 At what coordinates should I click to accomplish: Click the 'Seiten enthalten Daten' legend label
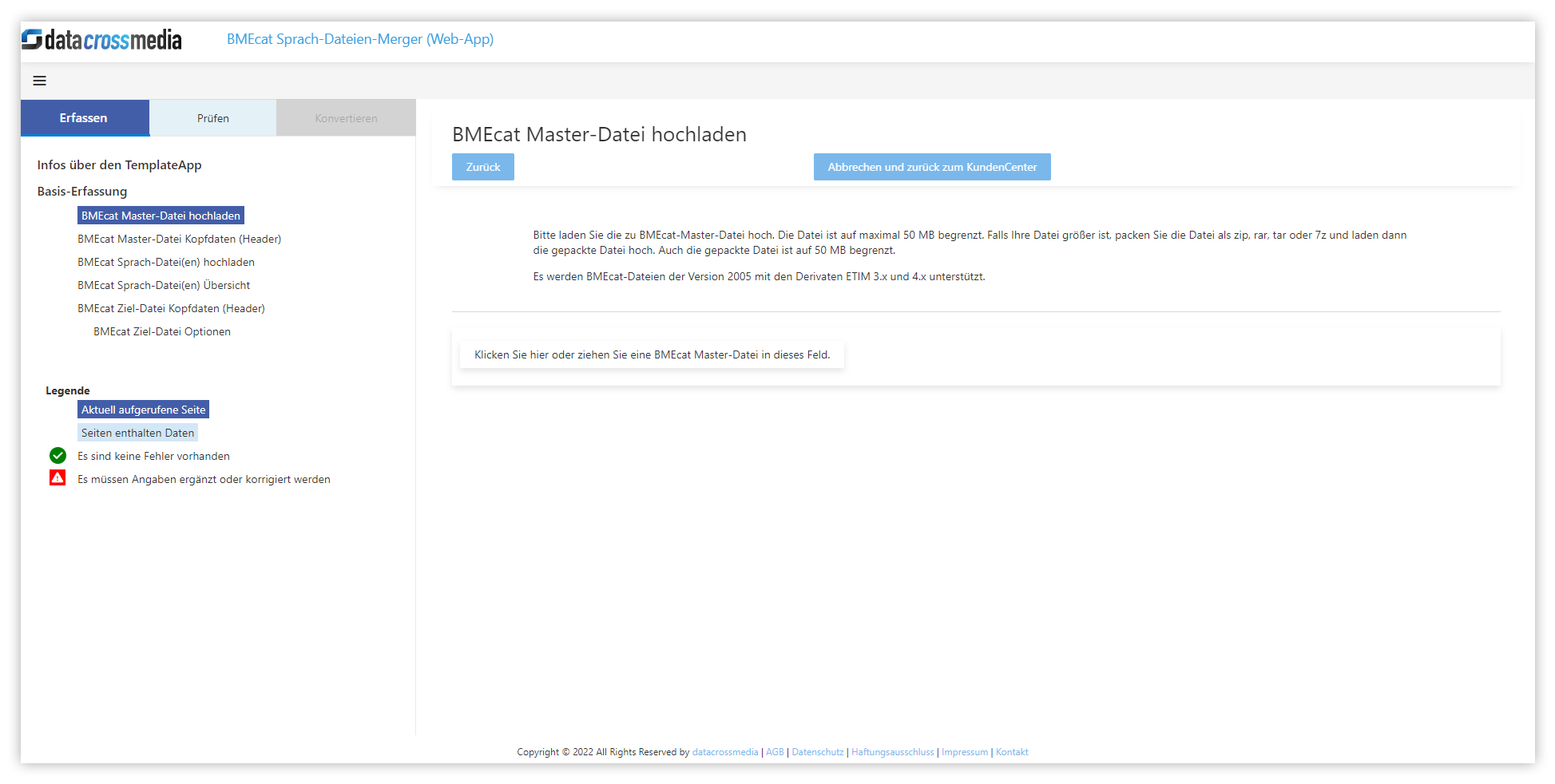pyautogui.click(x=137, y=433)
